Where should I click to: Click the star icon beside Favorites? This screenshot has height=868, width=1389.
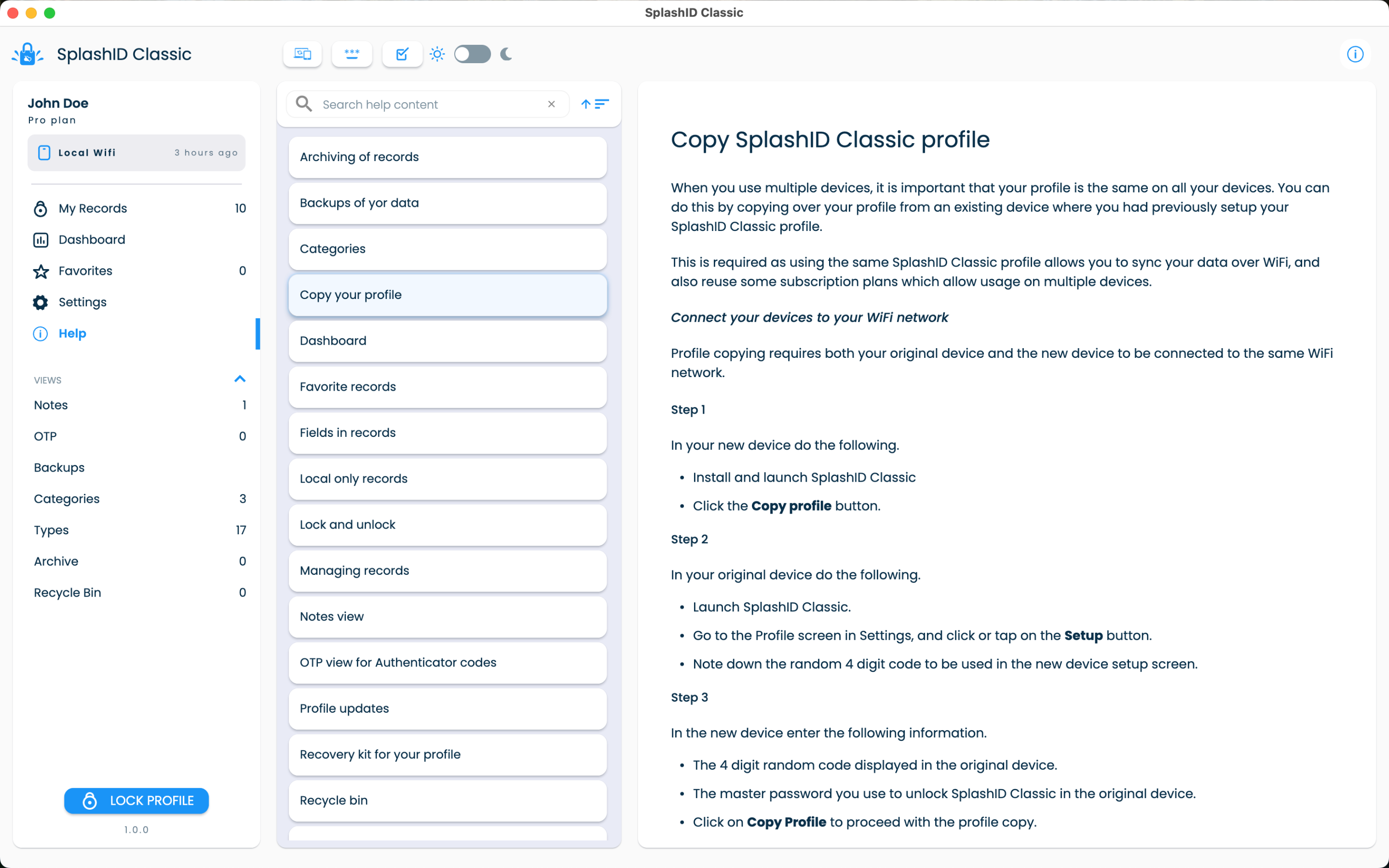41,271
